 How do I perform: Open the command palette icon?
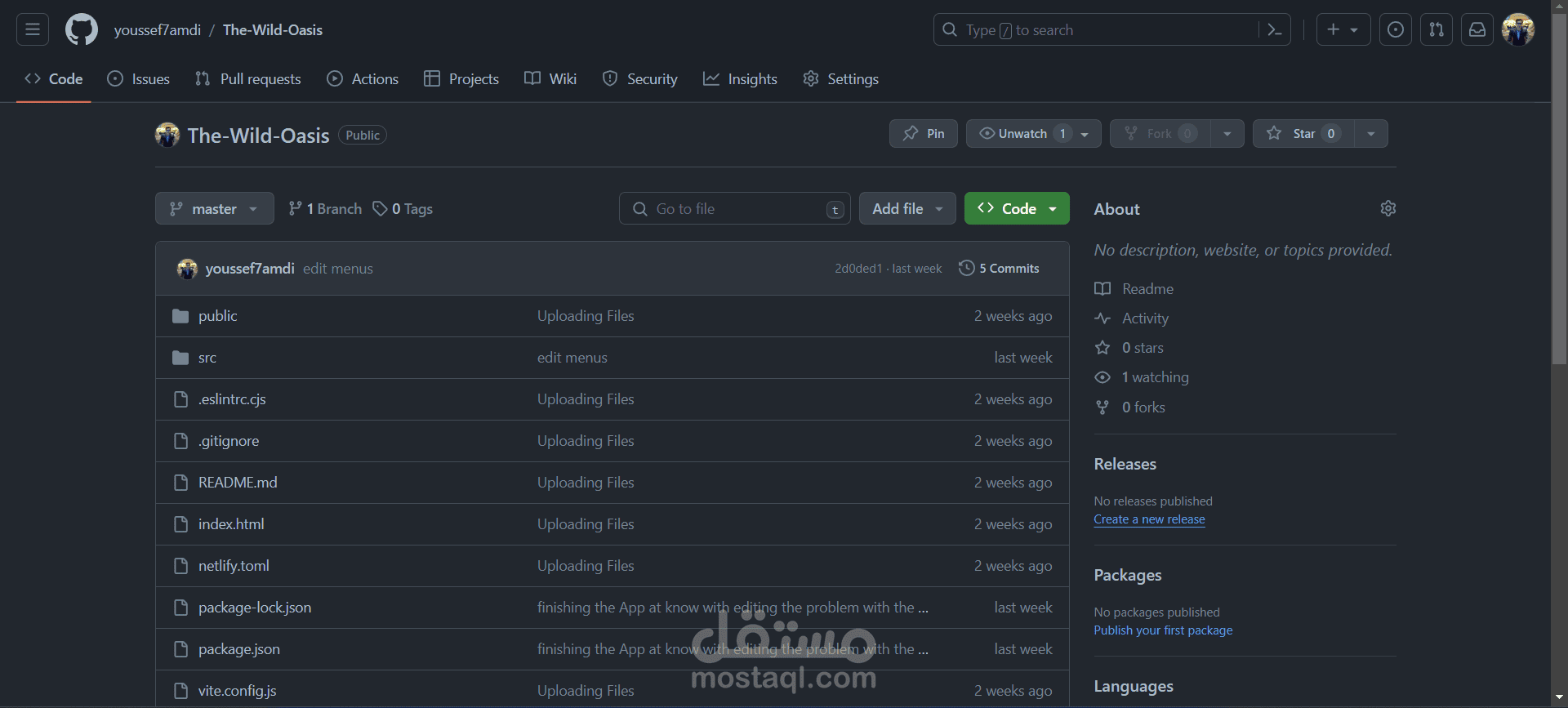click(x=1274, y=29)
